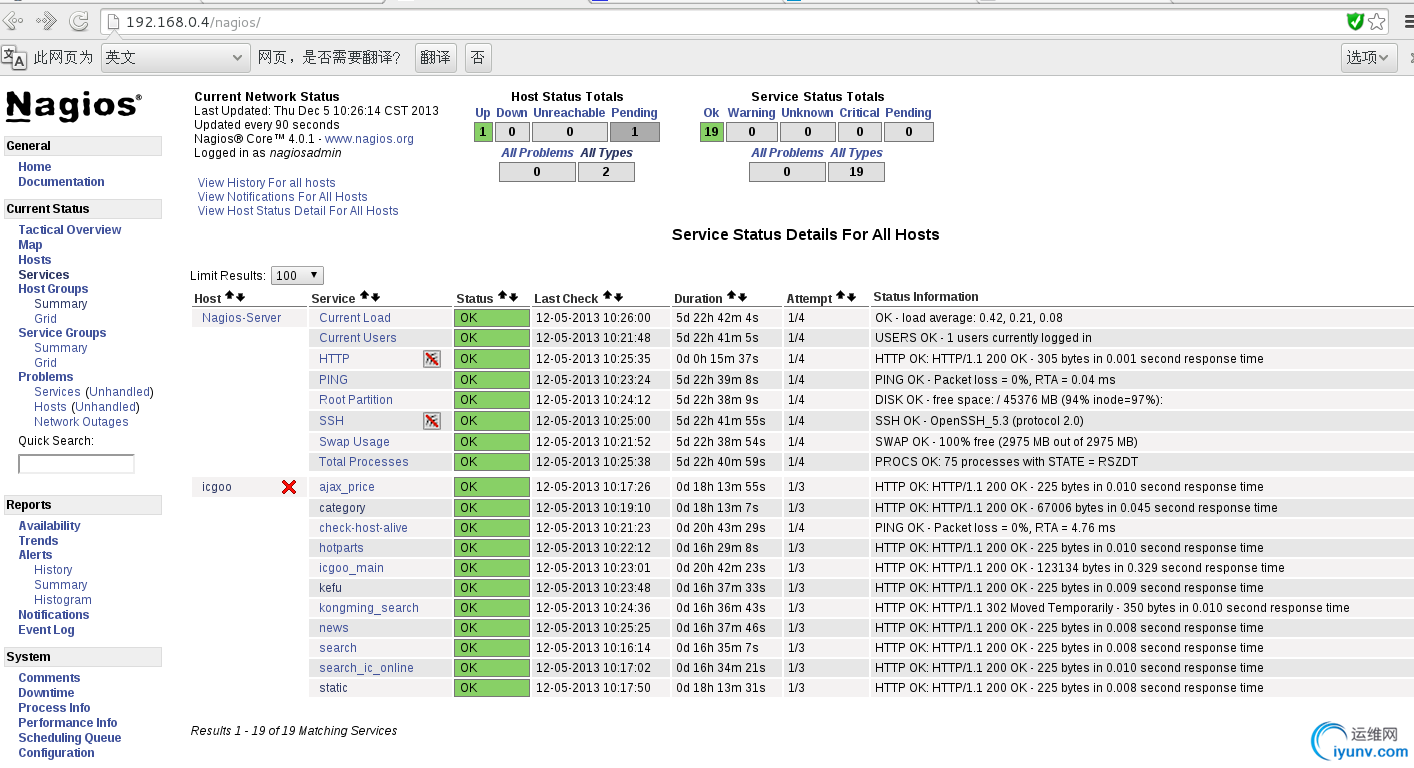Go back using browser back arrow
The height and width of the screenshot is (768, 1414).
click(14, 21)
